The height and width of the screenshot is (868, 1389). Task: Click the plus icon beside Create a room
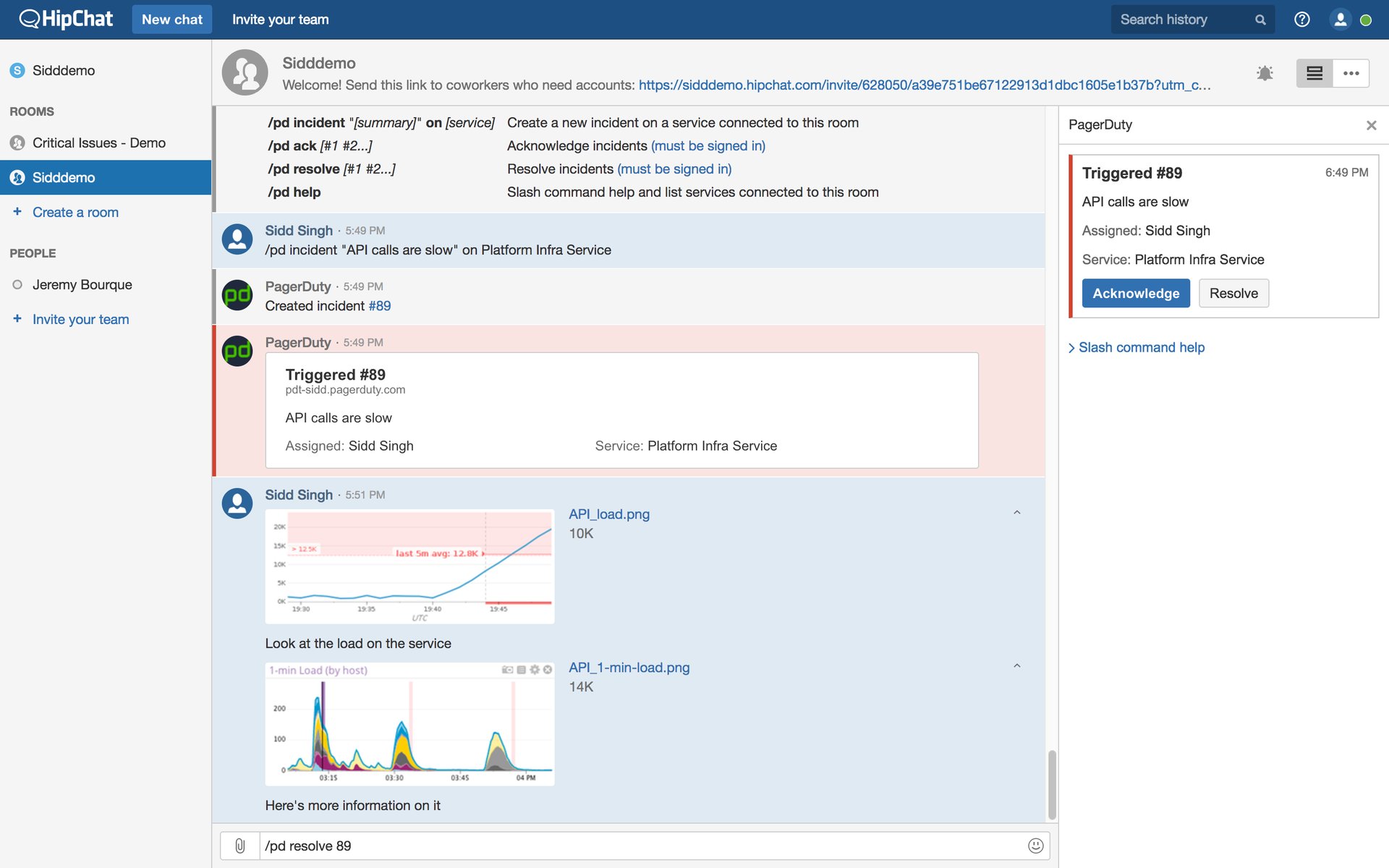[17, 211]
